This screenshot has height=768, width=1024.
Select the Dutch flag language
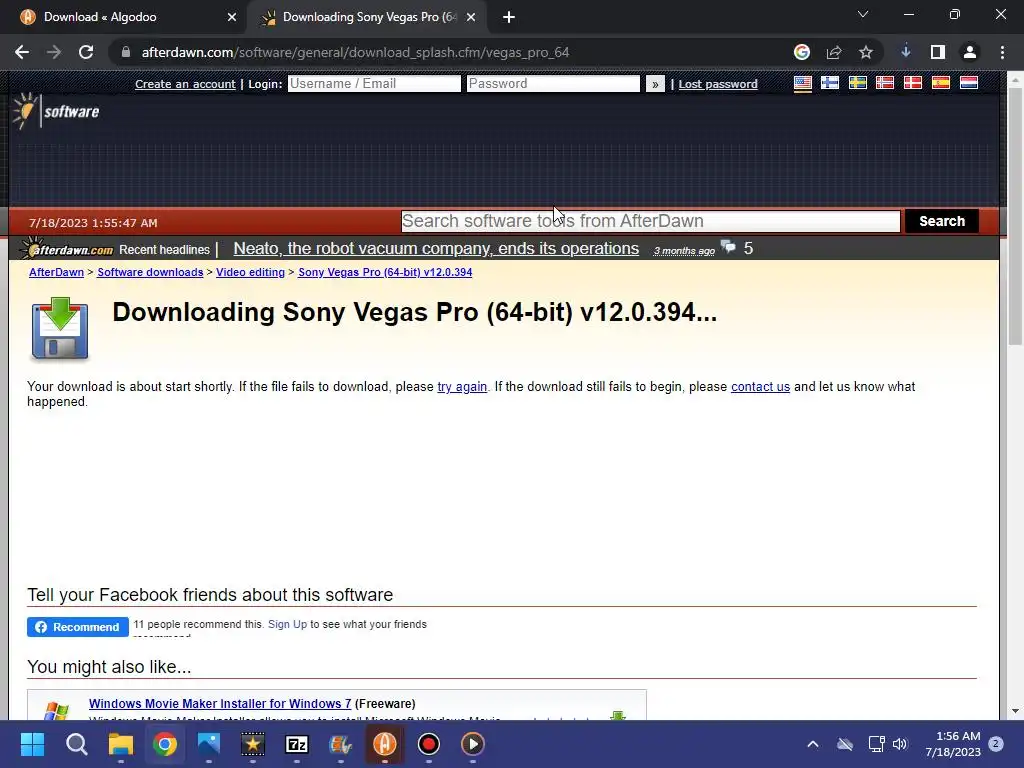click(968, 84)
